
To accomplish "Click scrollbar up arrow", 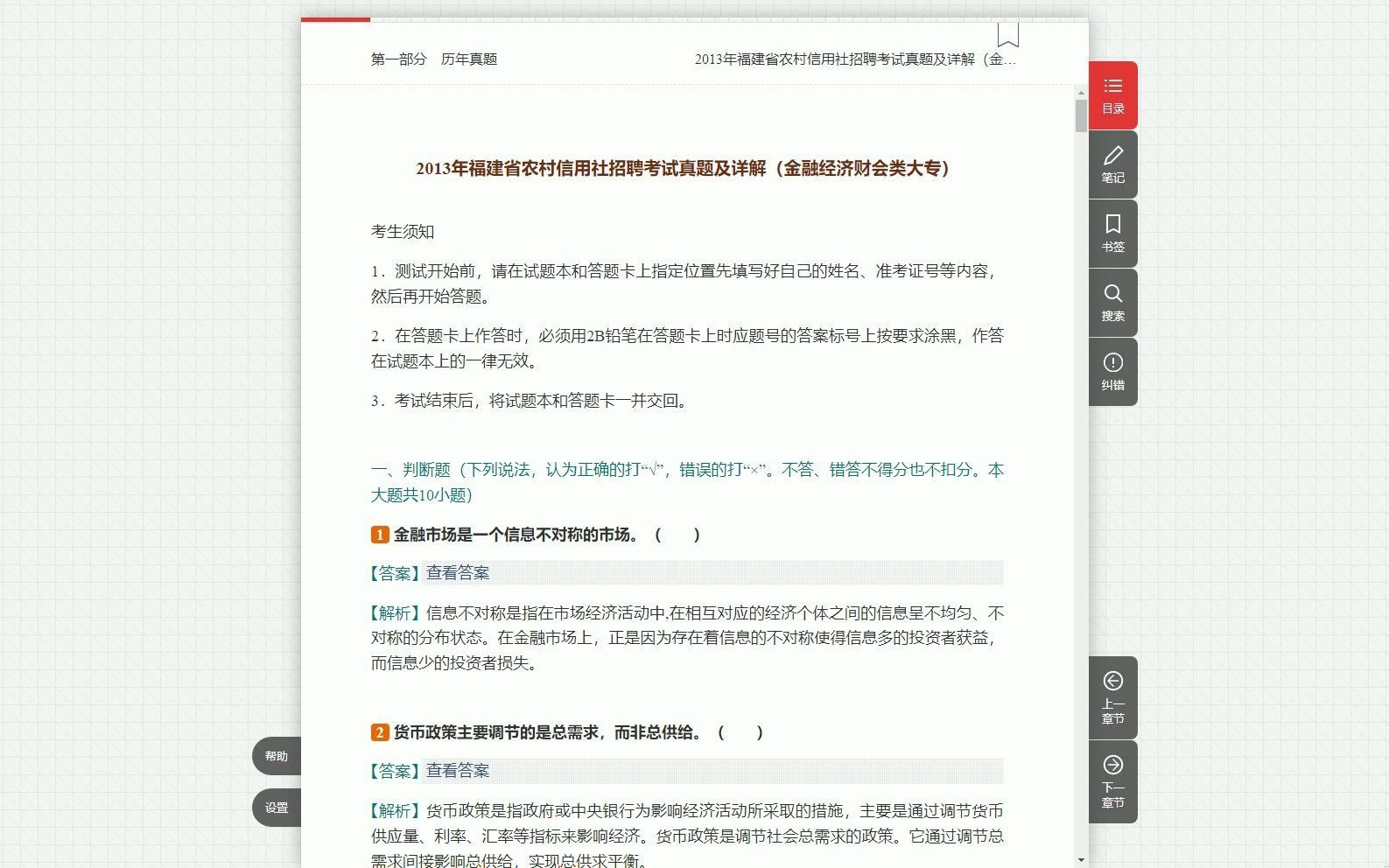I will (x=1081, y=92).
